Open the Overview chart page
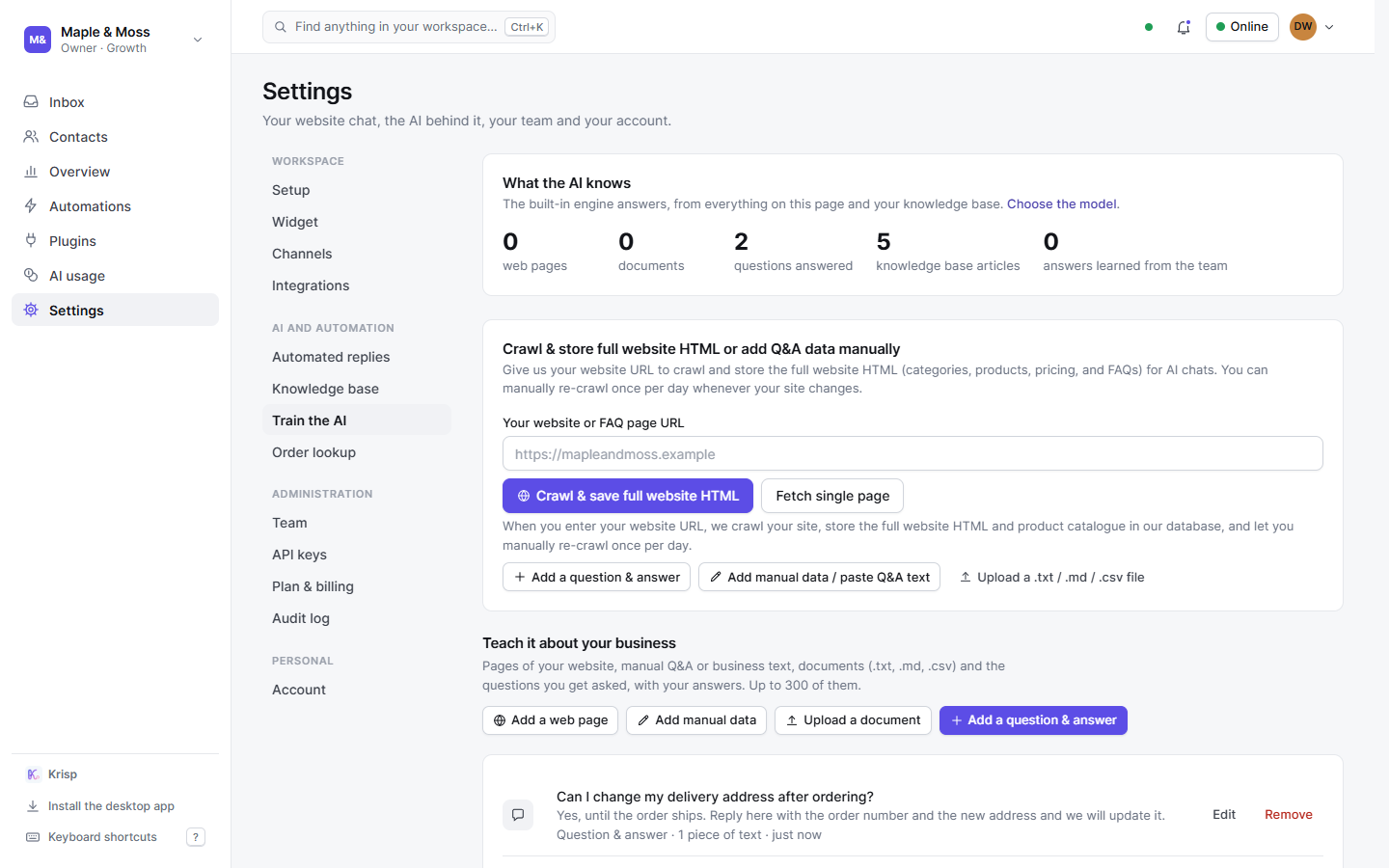Viewport: 1389px width, 868px height. tap(115, 172)
